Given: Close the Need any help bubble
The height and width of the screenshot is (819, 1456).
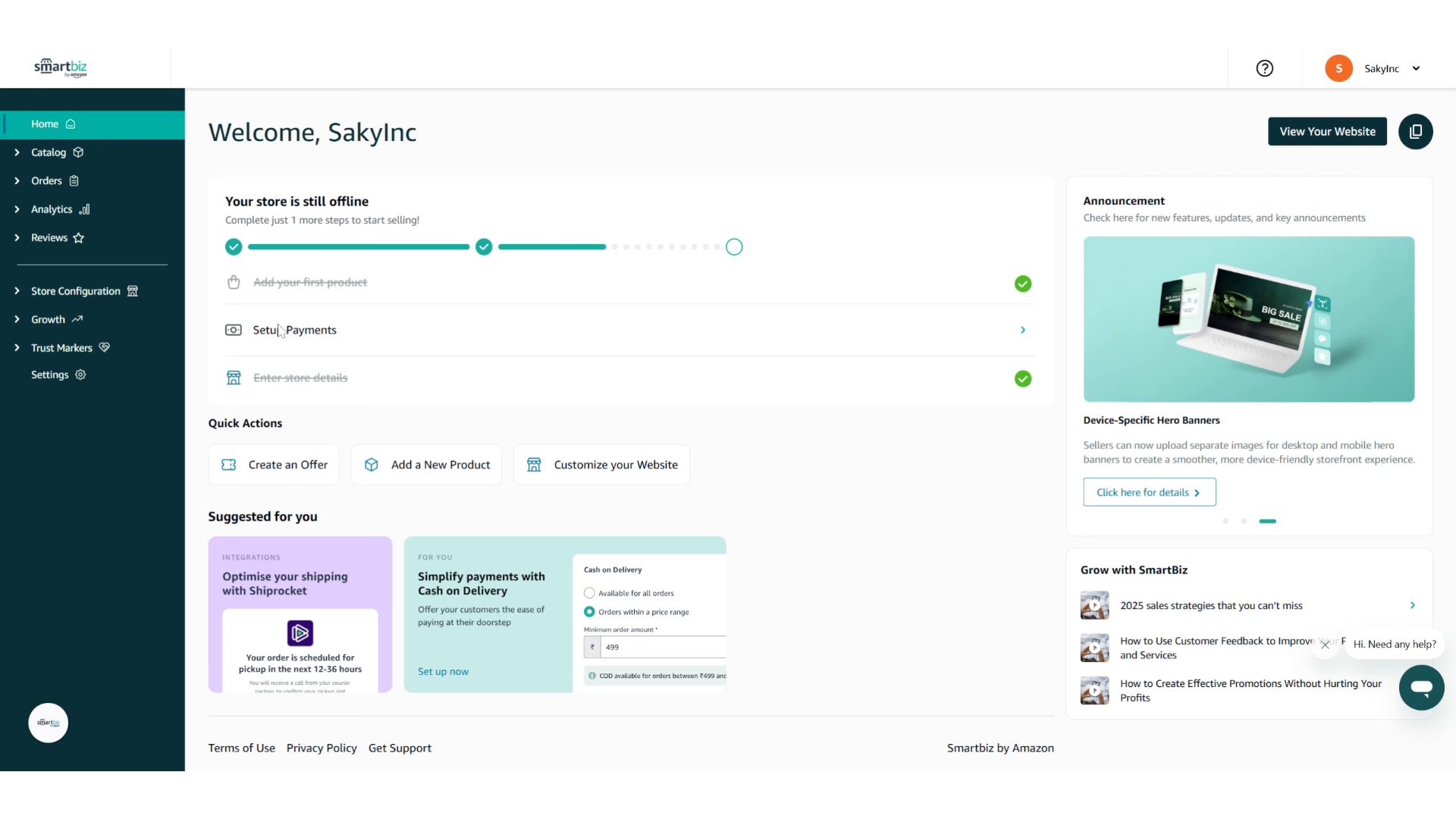Looking at the screenshot, I should pyautogui.click(x=1325, y=645).
